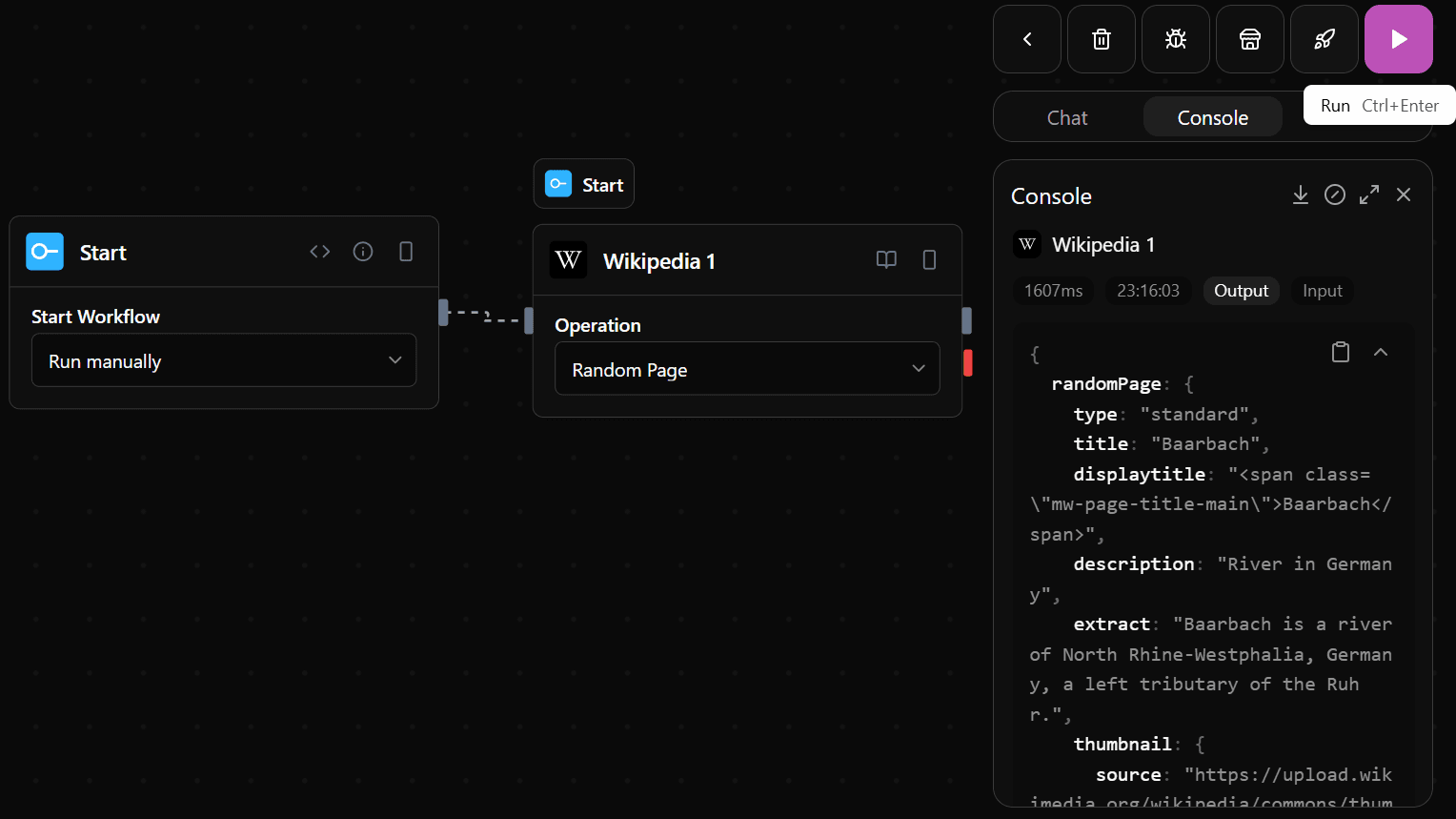Toggle the Start block code view icon
The height and width of the screenshot is (819, 1456).
point(320,252)
